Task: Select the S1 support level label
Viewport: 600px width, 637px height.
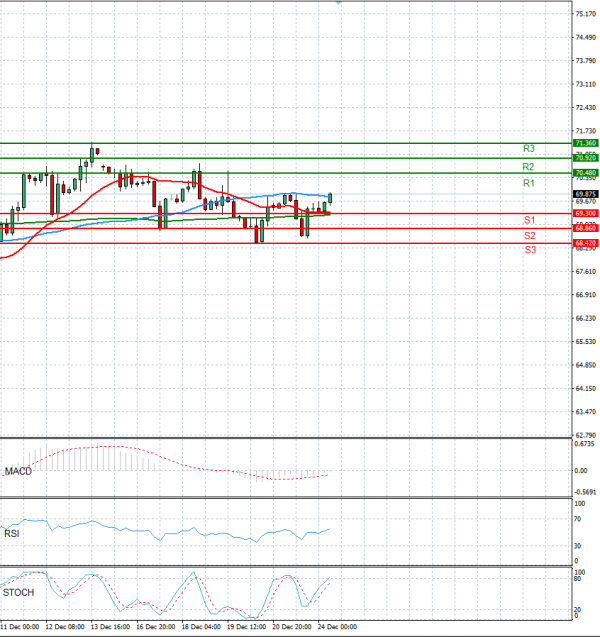Action: point(529,220)
